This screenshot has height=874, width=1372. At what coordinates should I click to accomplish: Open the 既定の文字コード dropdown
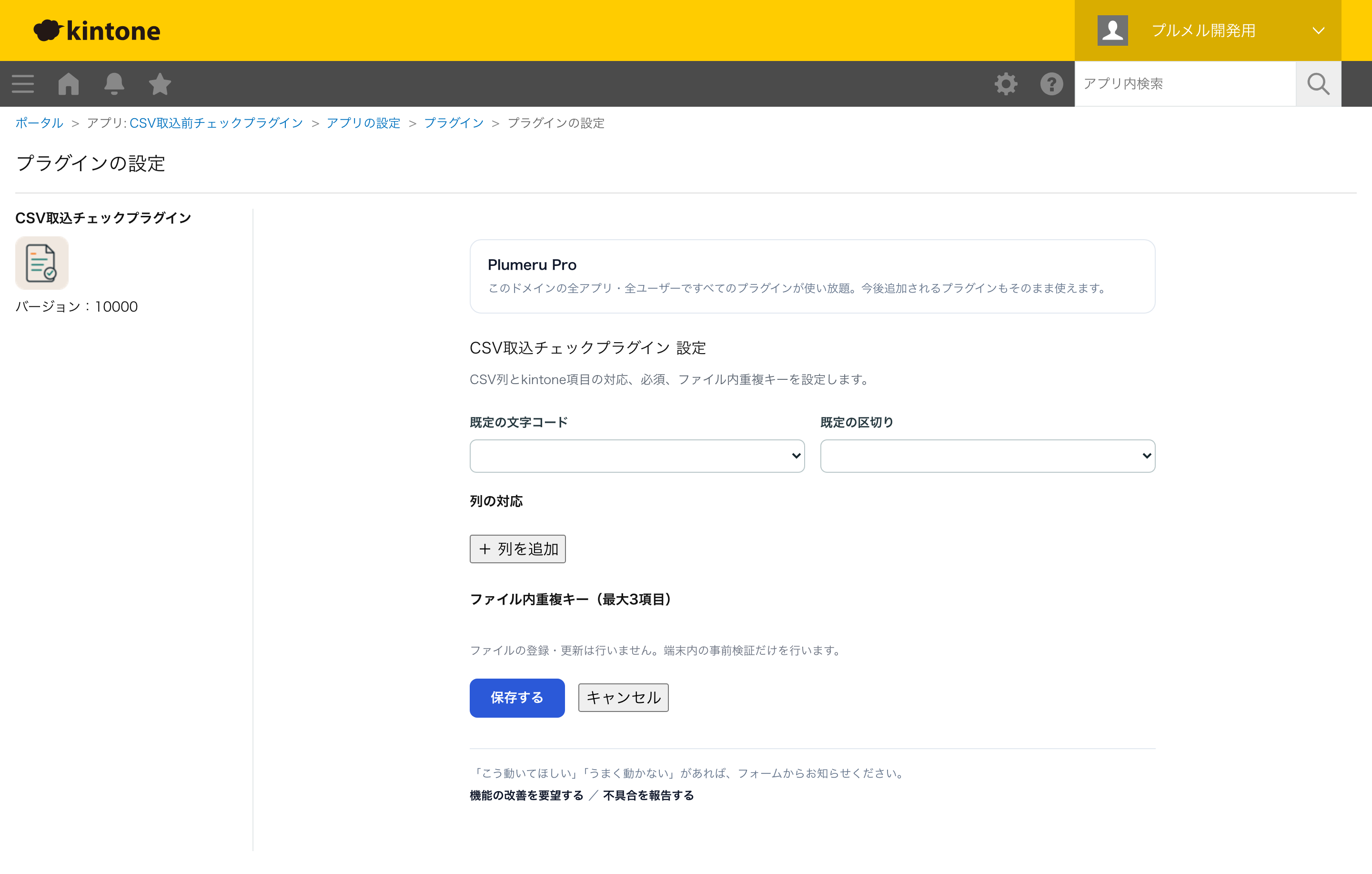click(x=637, y=456)
